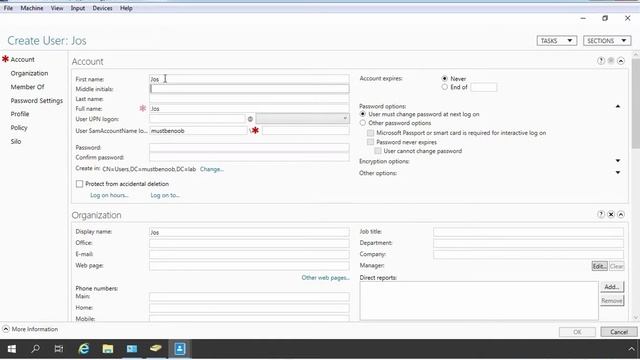
Task: Go to Password Settings section
Action: tap(37, 101)
